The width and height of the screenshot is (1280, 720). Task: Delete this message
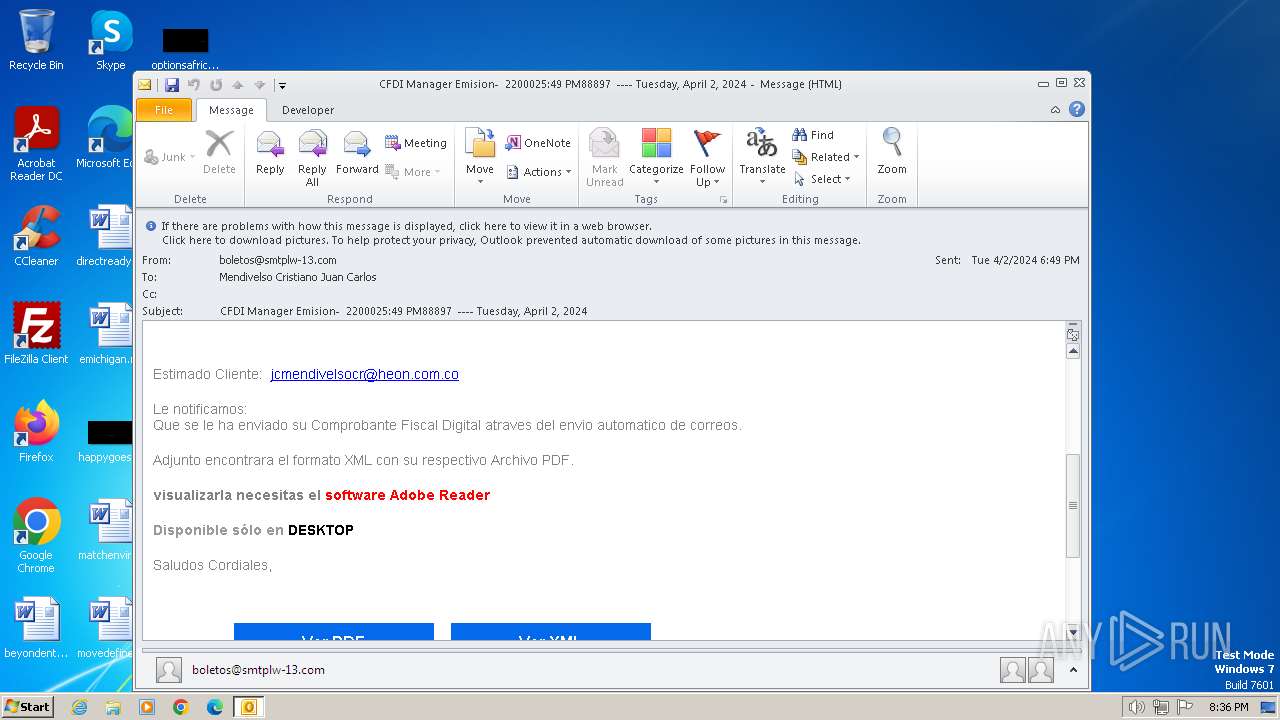[x=219, y=153]
